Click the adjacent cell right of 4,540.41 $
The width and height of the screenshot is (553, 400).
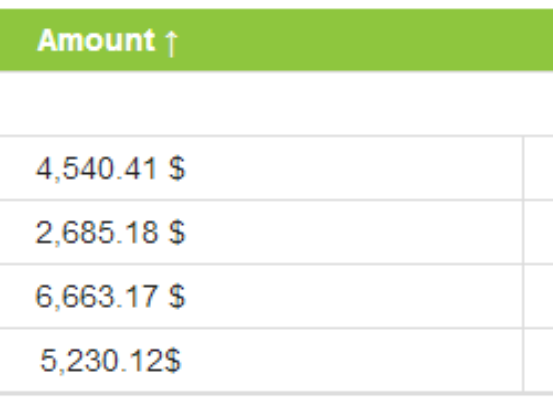pyautogui.click(x=539, y=168)
